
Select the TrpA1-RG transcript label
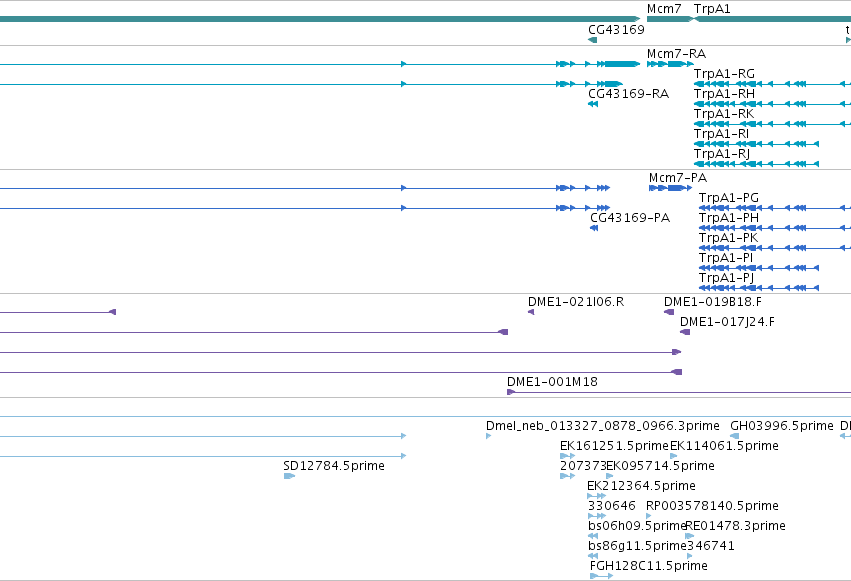(724, 73)
